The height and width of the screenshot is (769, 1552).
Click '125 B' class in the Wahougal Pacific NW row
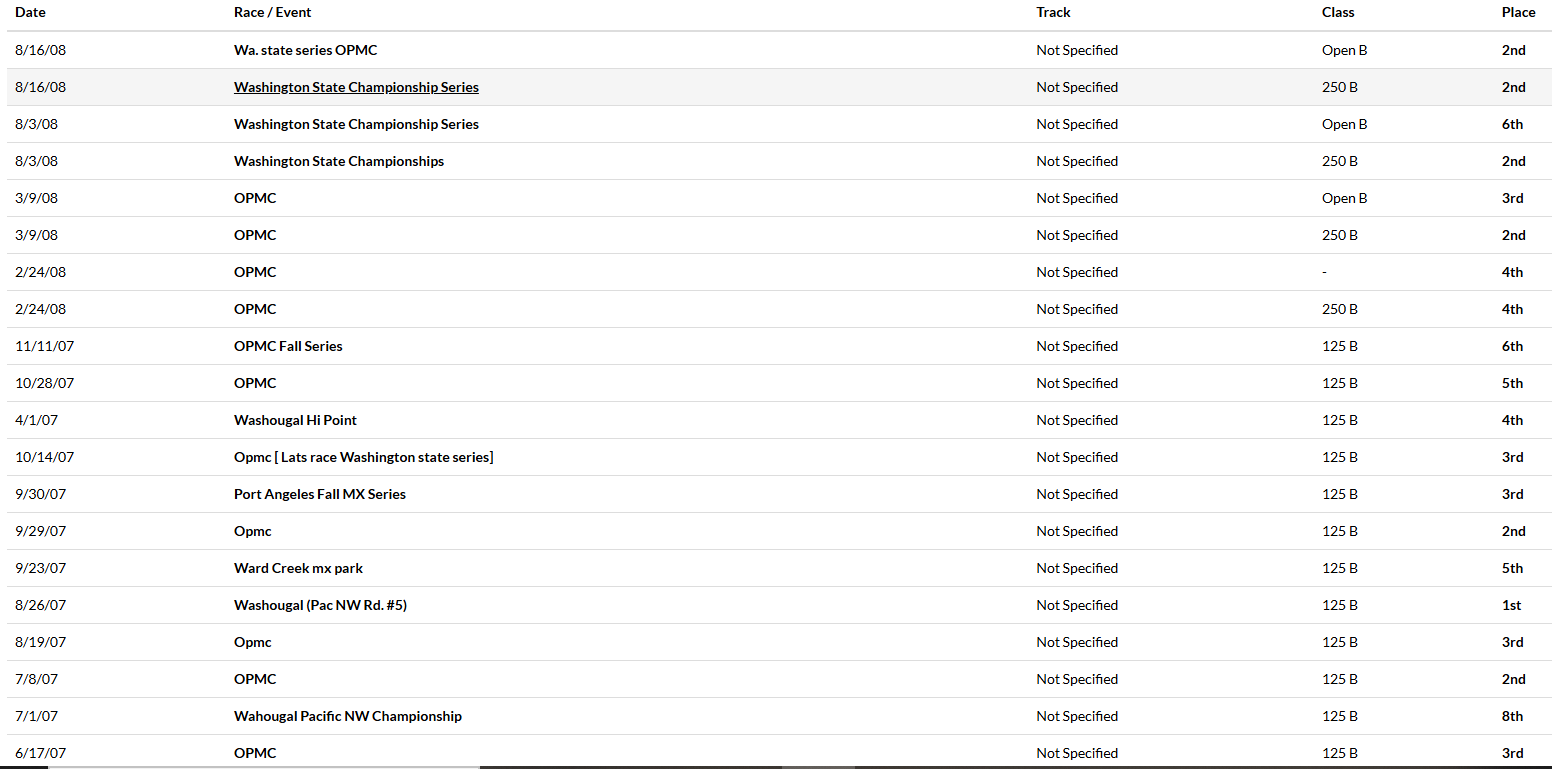[1340, 716]
